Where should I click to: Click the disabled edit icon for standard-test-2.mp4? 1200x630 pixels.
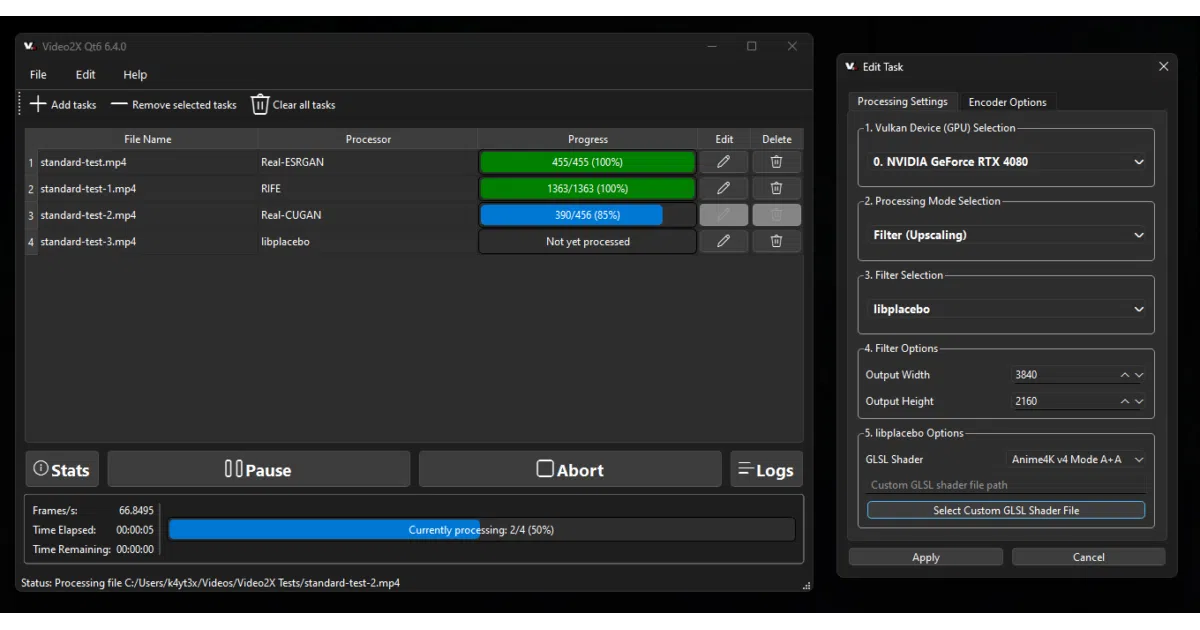pyautogui.click(x=723, y=215)
